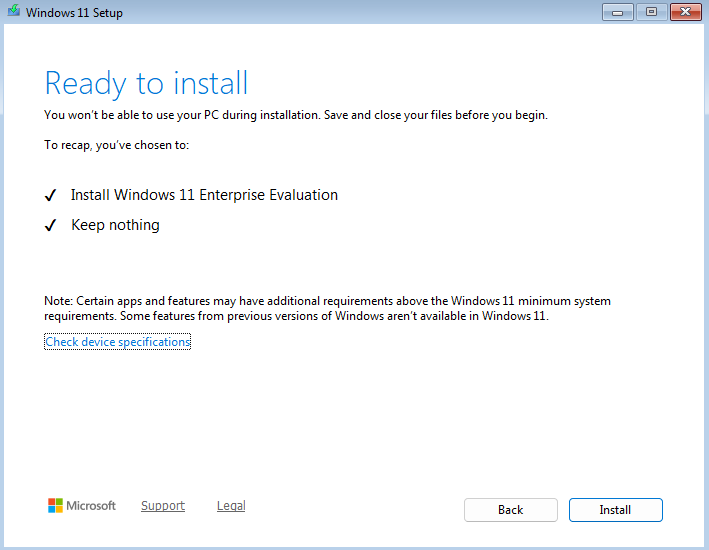Screen dimensions: 709x550
Task: Close the Windows 11 Setup window
Action: pyautogui.click(x=685, y=12)
